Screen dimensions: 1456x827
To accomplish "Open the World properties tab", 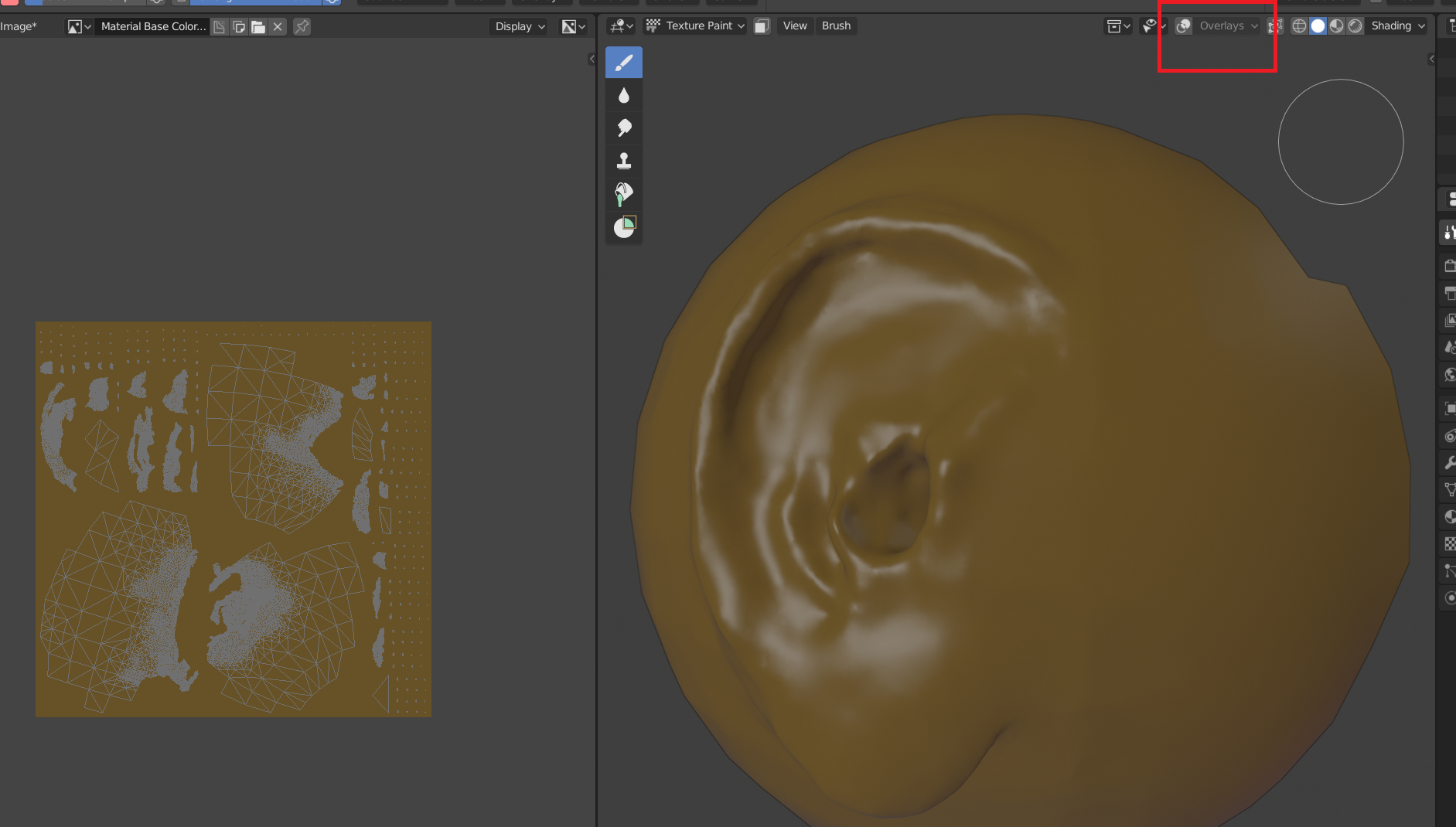I will (x=1448, y=374).
